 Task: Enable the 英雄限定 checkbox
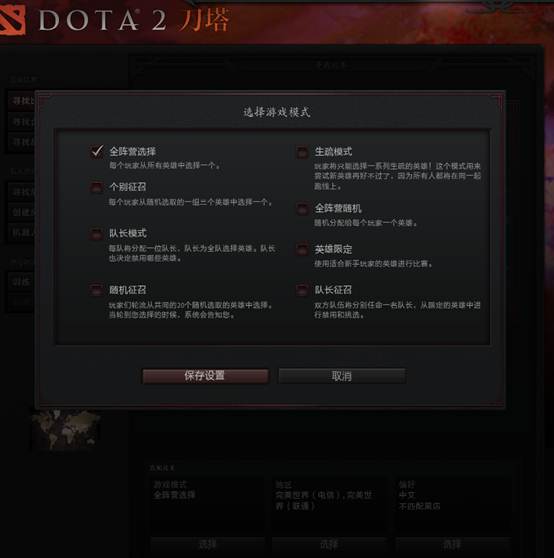point(302,249)
